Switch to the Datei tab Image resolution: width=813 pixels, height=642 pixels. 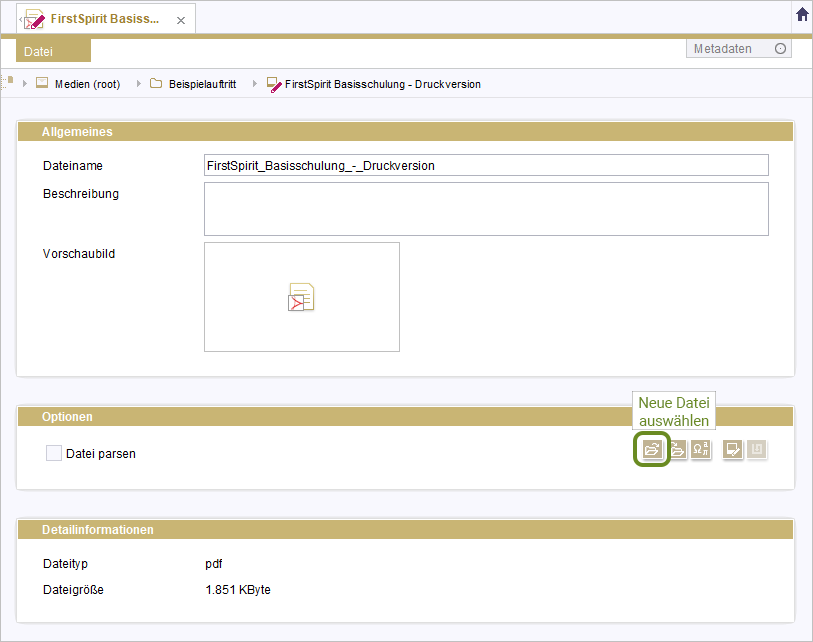coord(53,51)
